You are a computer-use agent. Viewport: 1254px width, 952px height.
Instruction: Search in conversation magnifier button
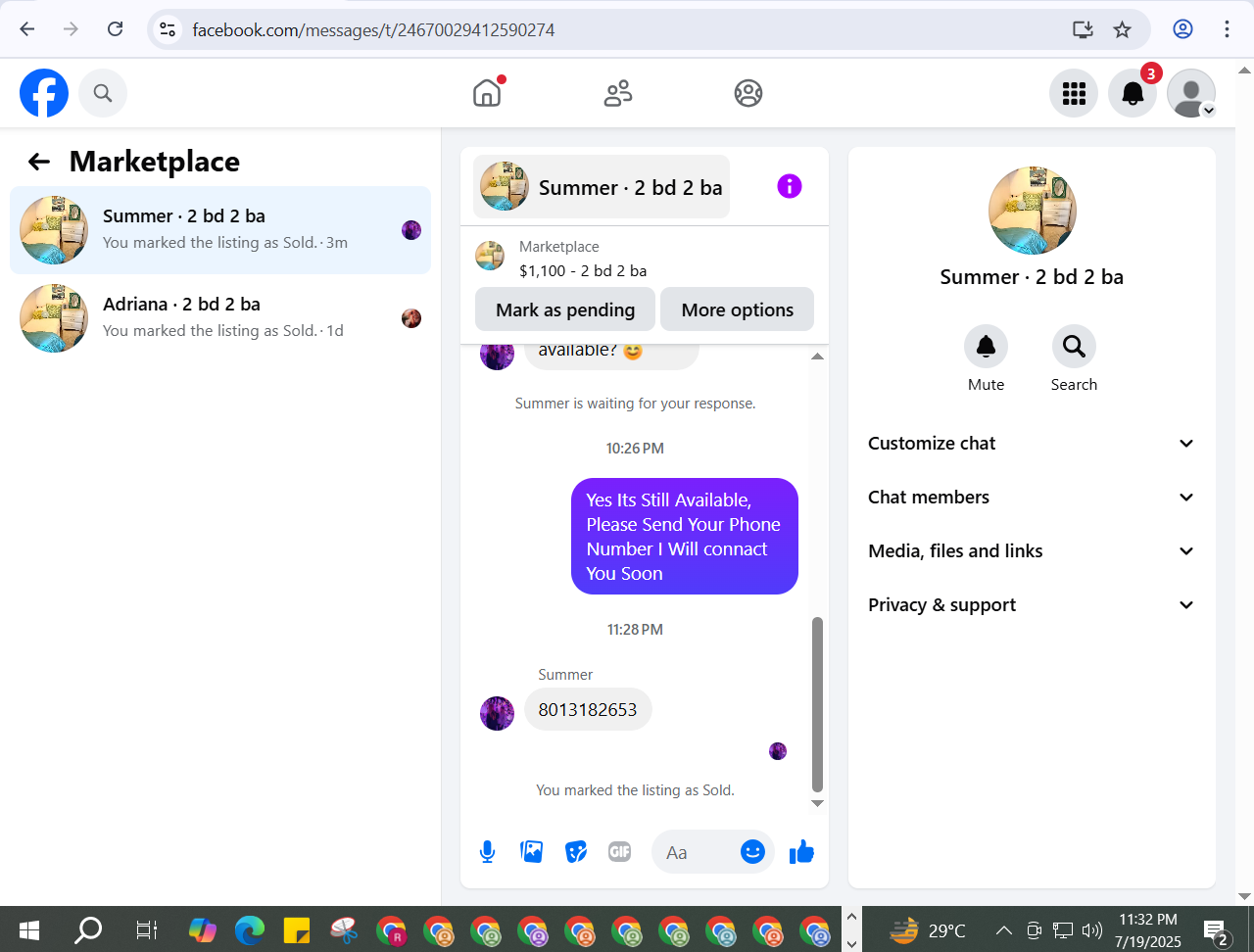click(1074, 347)
